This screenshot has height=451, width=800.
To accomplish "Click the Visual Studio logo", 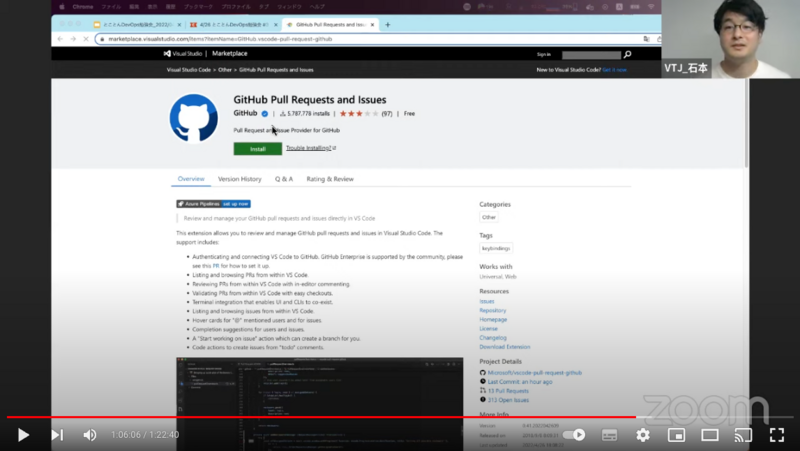I will (x=183, y=54).
